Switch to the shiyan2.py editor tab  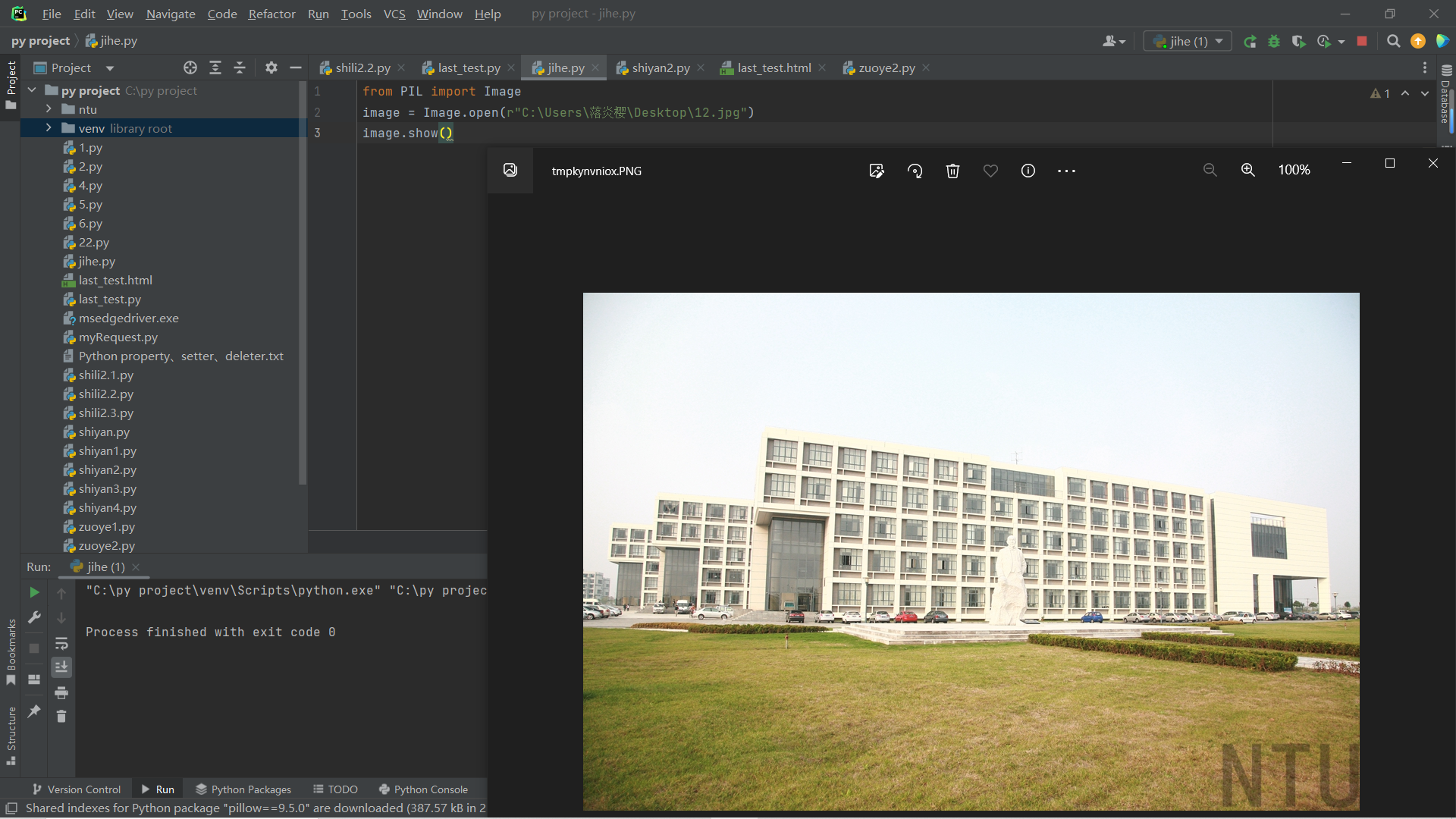click(x=660, y=68)
